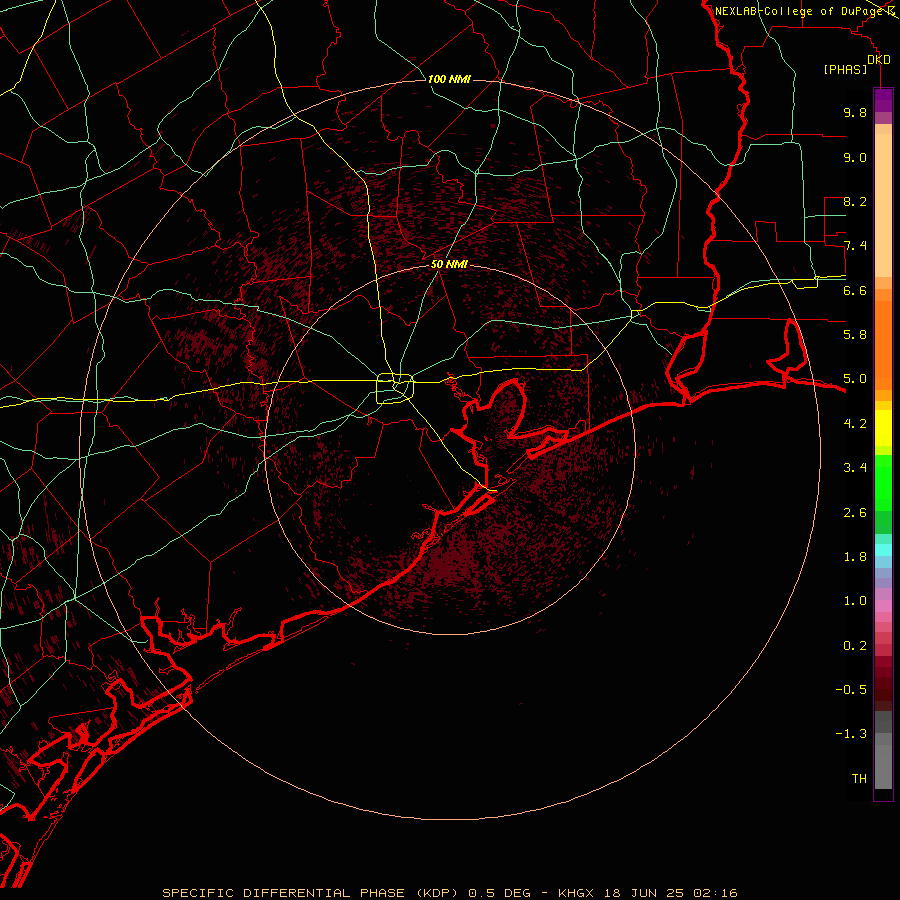Viewport: 900px width, 900px height.
Task: Click the 18 JUN 25 date text
Action: [645, 893]
